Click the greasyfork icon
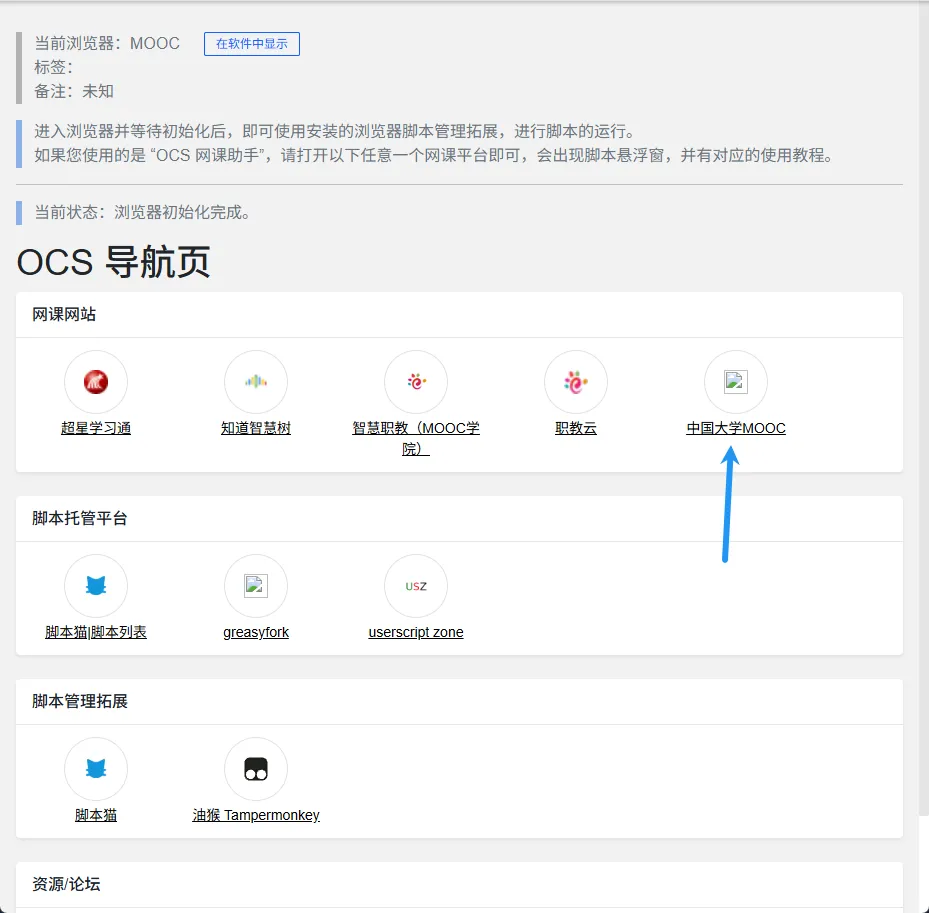929x913 pixels. 256,586
